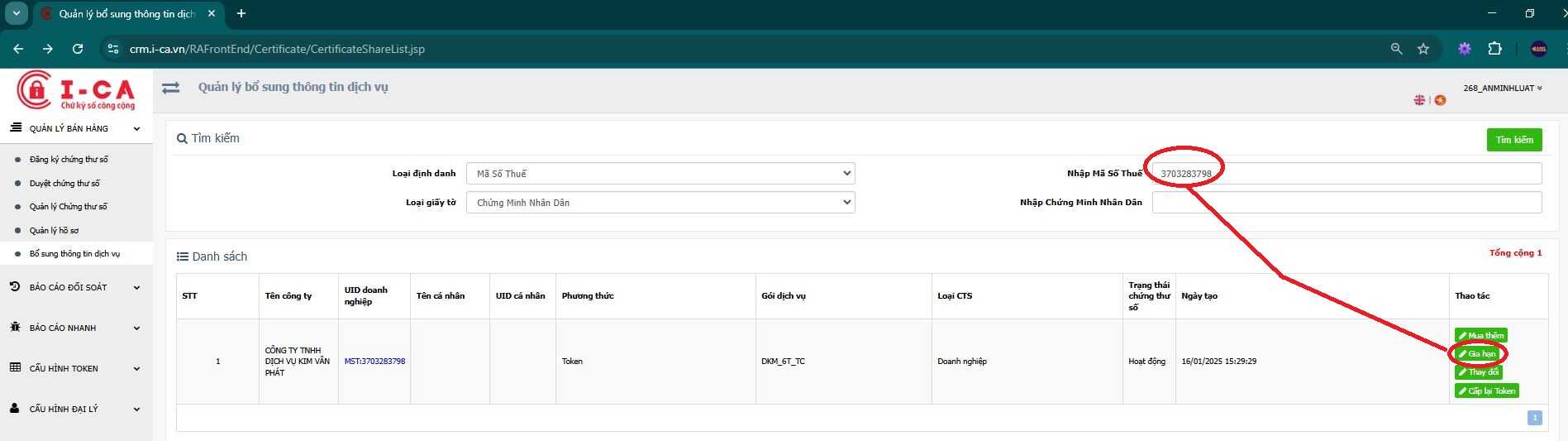Open Đăng ký chứng thư số

pos(69,159)
